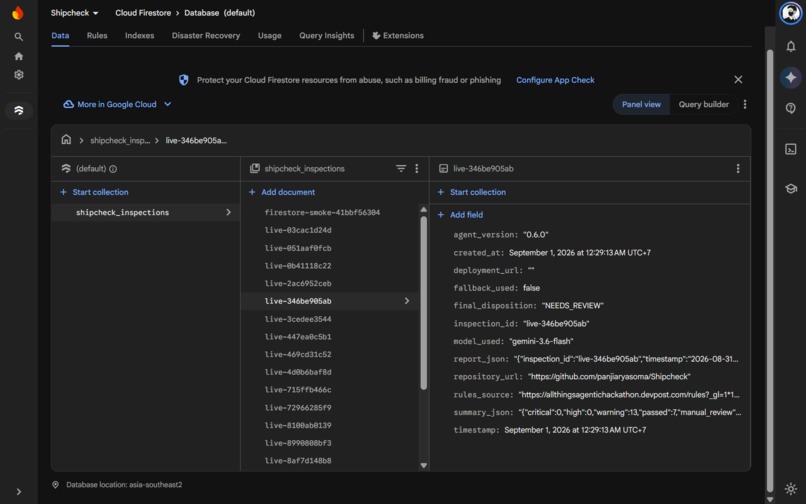Open the learning graduation cap icon
Image resolution: width=806 pixels, height=504 pixels.
(791, 189)
